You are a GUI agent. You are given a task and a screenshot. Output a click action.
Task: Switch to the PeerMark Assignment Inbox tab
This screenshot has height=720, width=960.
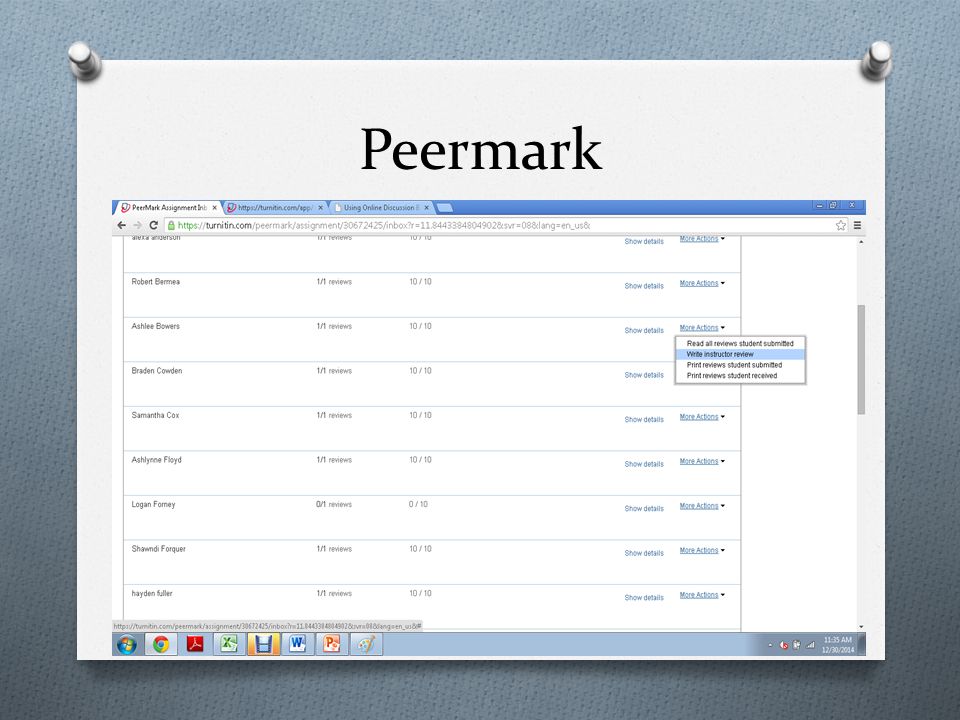pos(168,208)
